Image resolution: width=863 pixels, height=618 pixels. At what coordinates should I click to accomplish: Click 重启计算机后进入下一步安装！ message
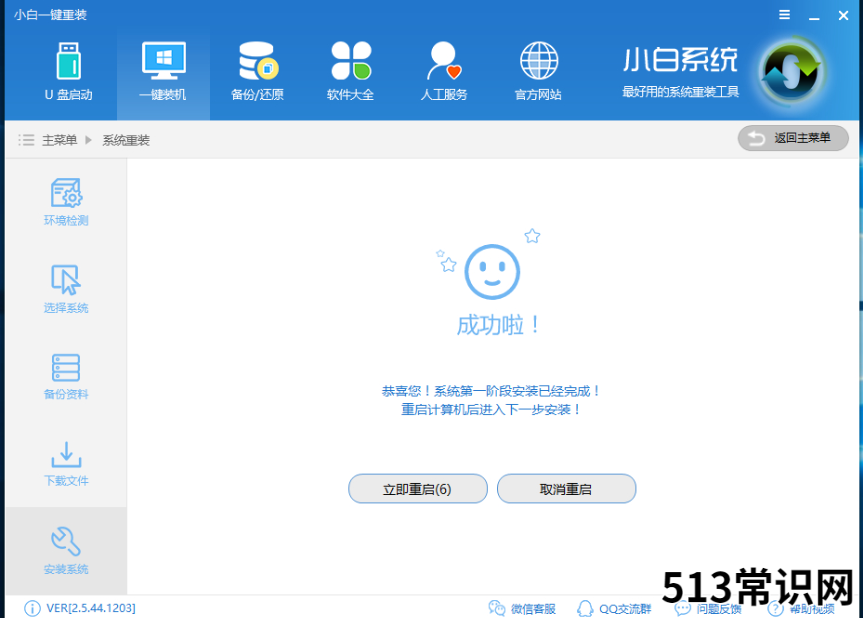click(490, 409)
